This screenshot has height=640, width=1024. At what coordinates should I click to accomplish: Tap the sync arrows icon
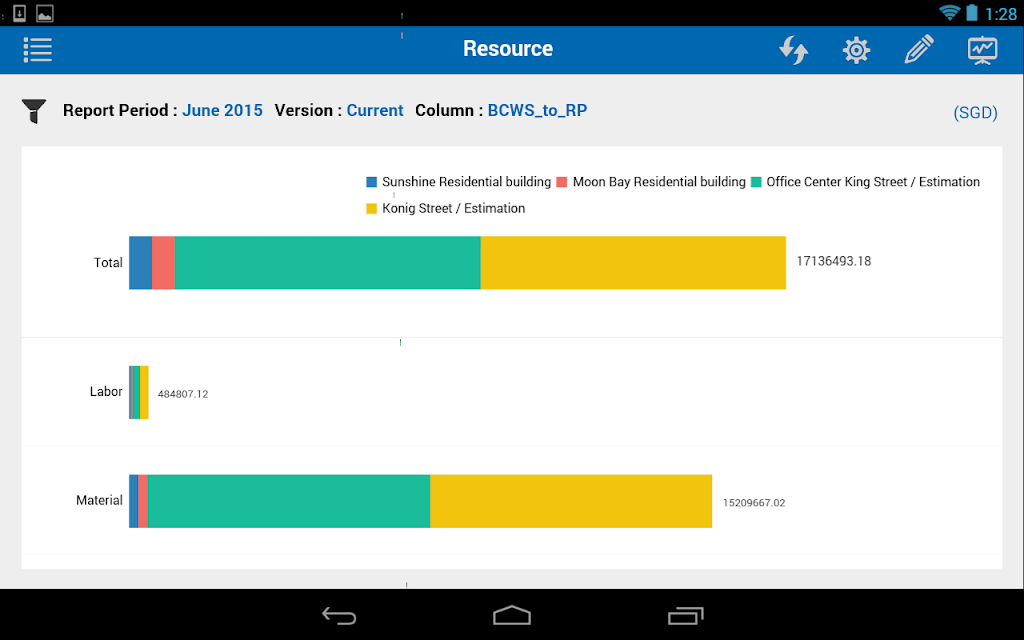pyautogui.click(x=793, y=50)
